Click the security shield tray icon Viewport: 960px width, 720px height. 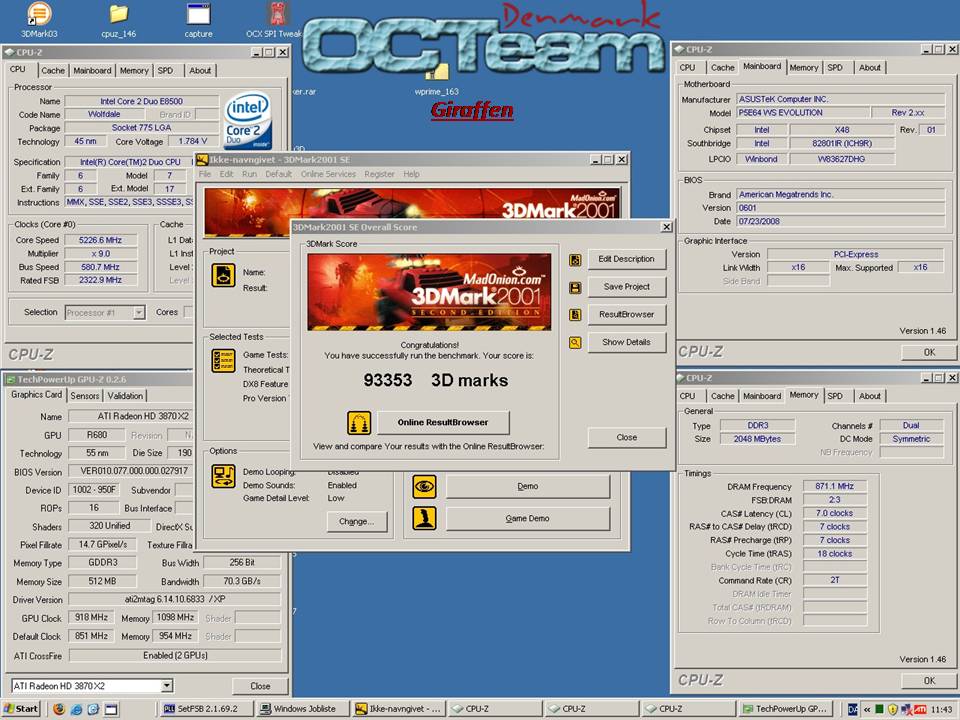[893, 709]
